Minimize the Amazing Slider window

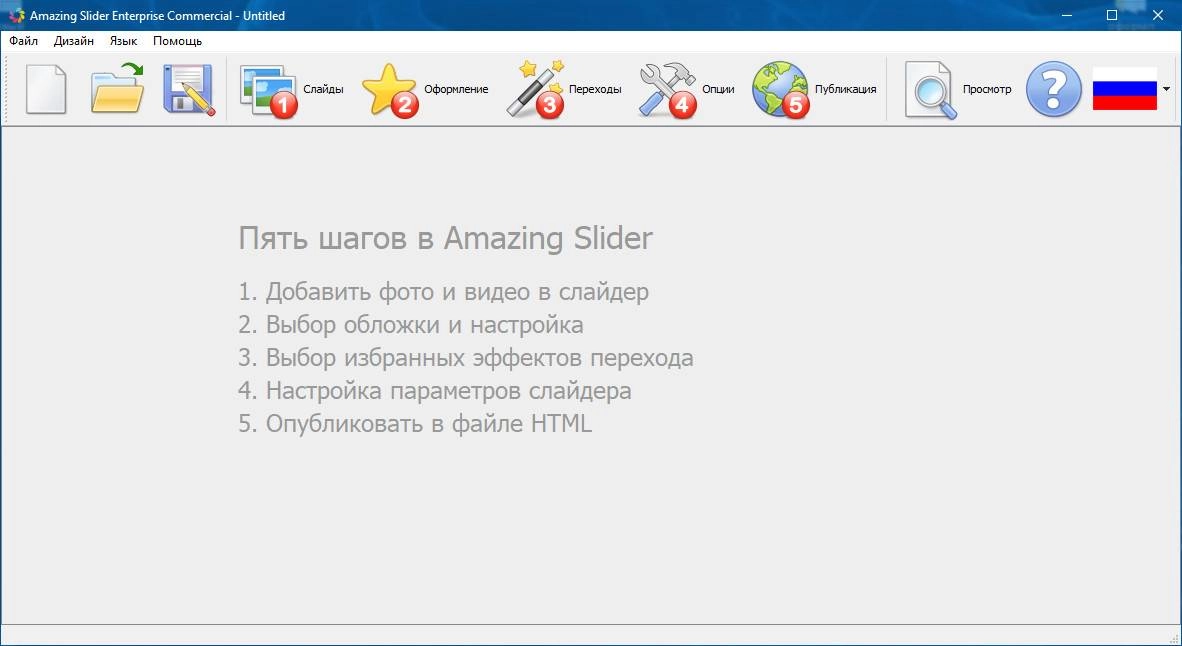pos(1067,15)
